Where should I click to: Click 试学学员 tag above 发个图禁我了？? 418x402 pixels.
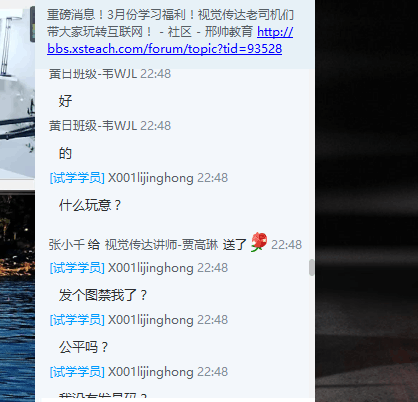click(77, 268)
